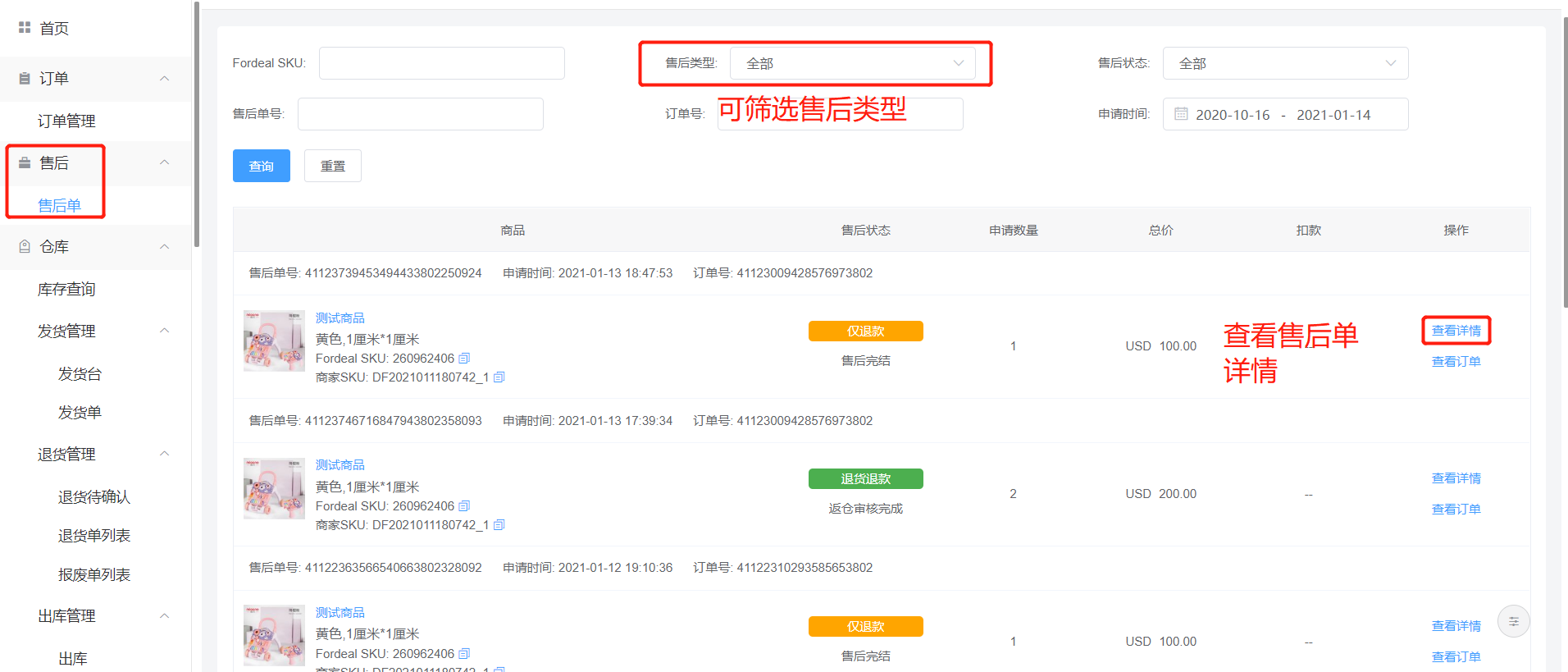Copy Fordeal SKU of second after-sale item
The width and height of the screenshot is (1568, 672).
point(464,506)
